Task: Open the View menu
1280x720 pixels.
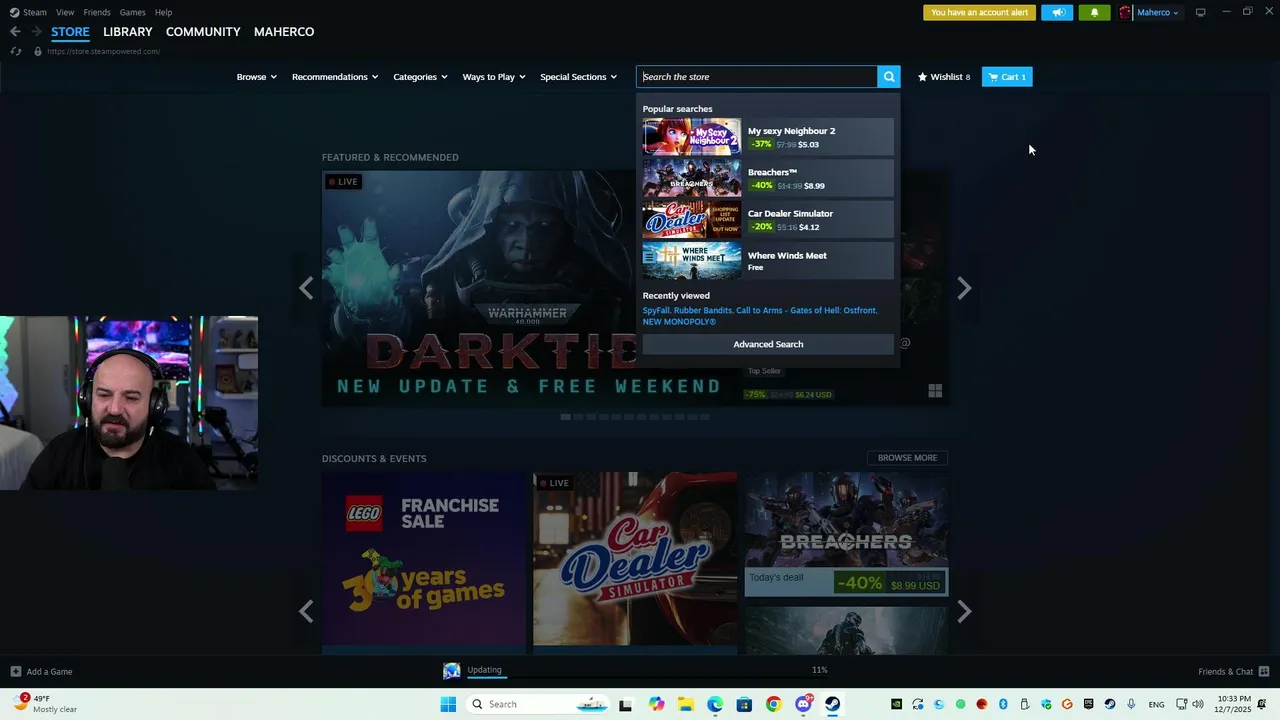Action: point(65,12)
